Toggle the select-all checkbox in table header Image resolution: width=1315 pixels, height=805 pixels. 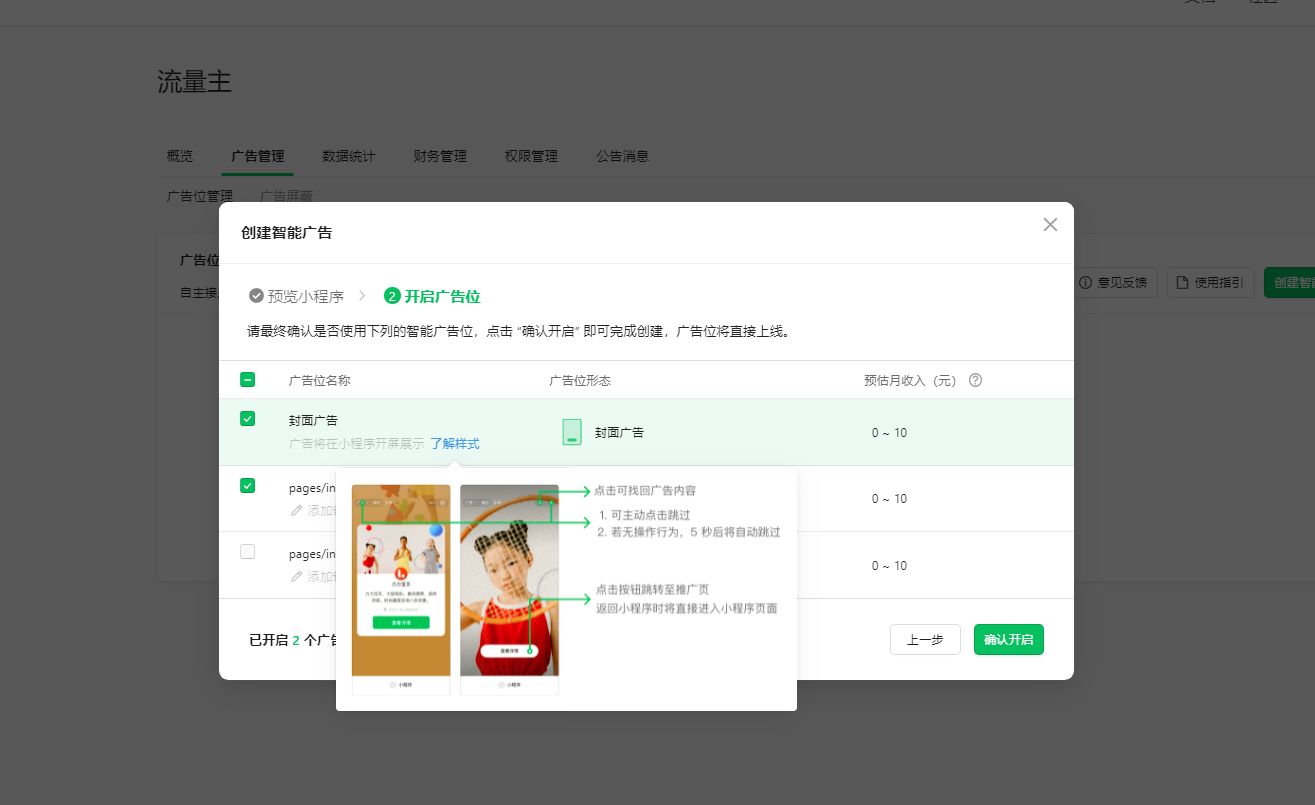point(247,380)
